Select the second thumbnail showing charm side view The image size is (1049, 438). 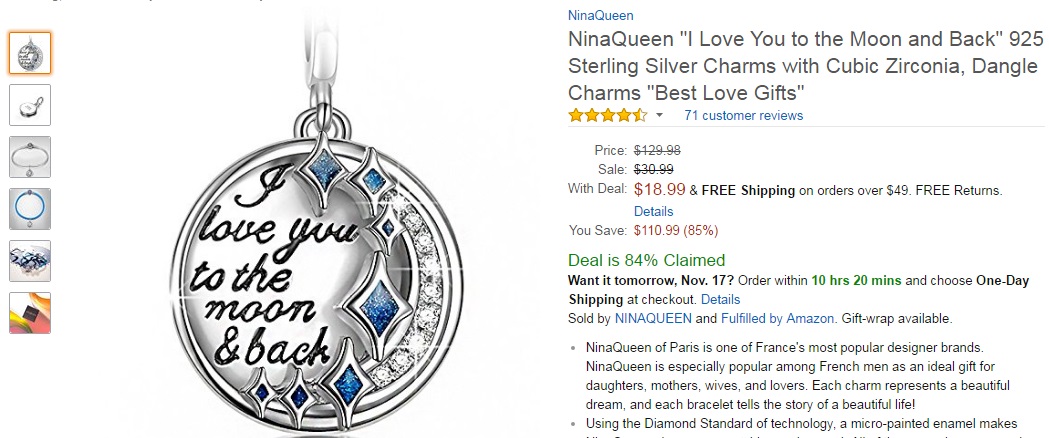30,105
